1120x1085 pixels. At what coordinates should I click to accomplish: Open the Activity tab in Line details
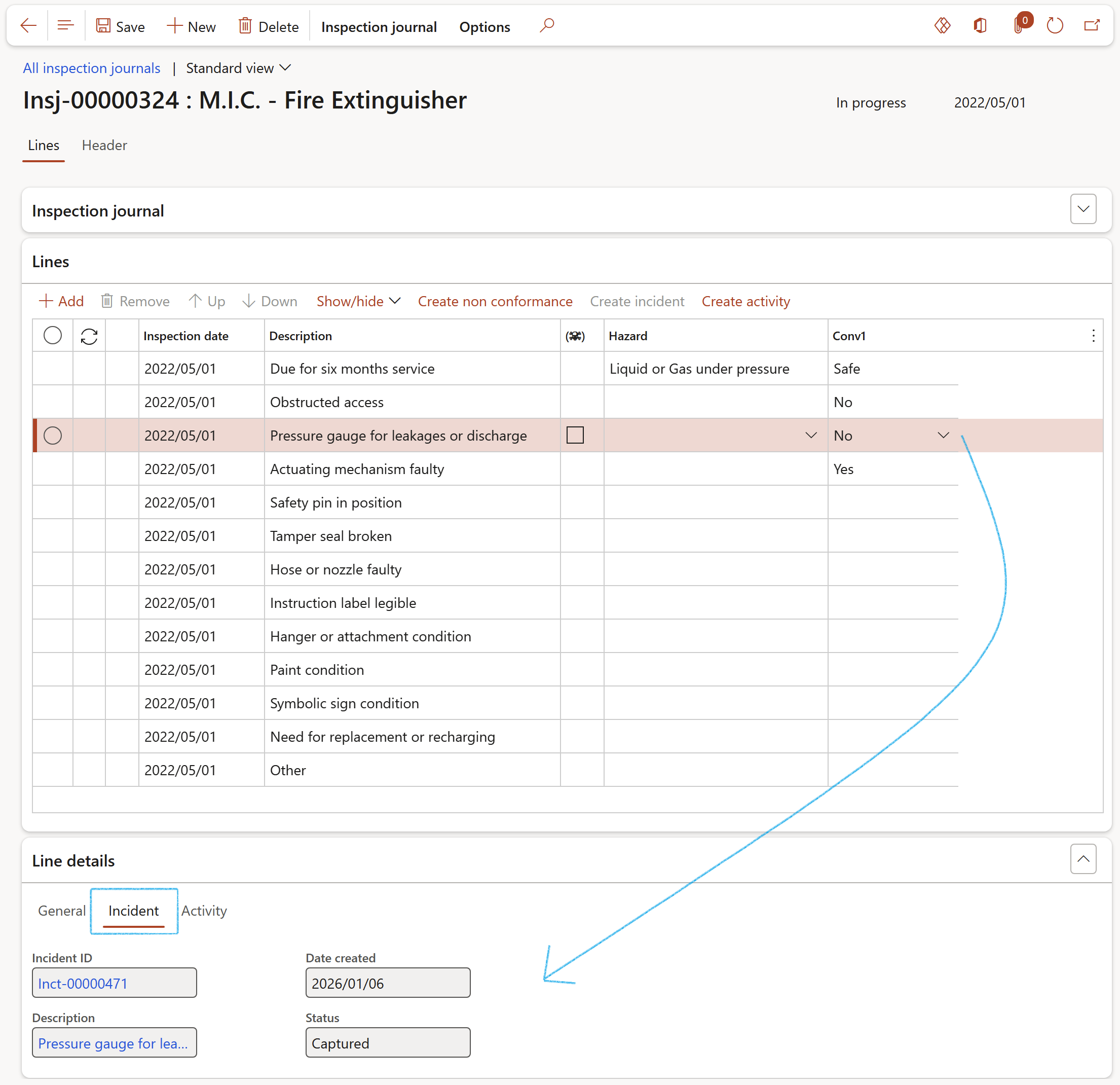[204, 911]
